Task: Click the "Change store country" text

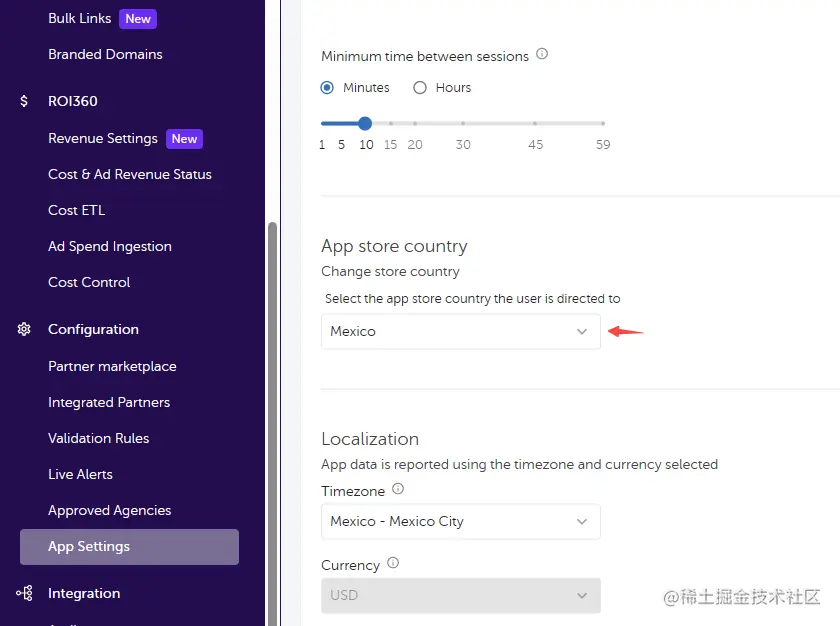Action: [391, 271]
